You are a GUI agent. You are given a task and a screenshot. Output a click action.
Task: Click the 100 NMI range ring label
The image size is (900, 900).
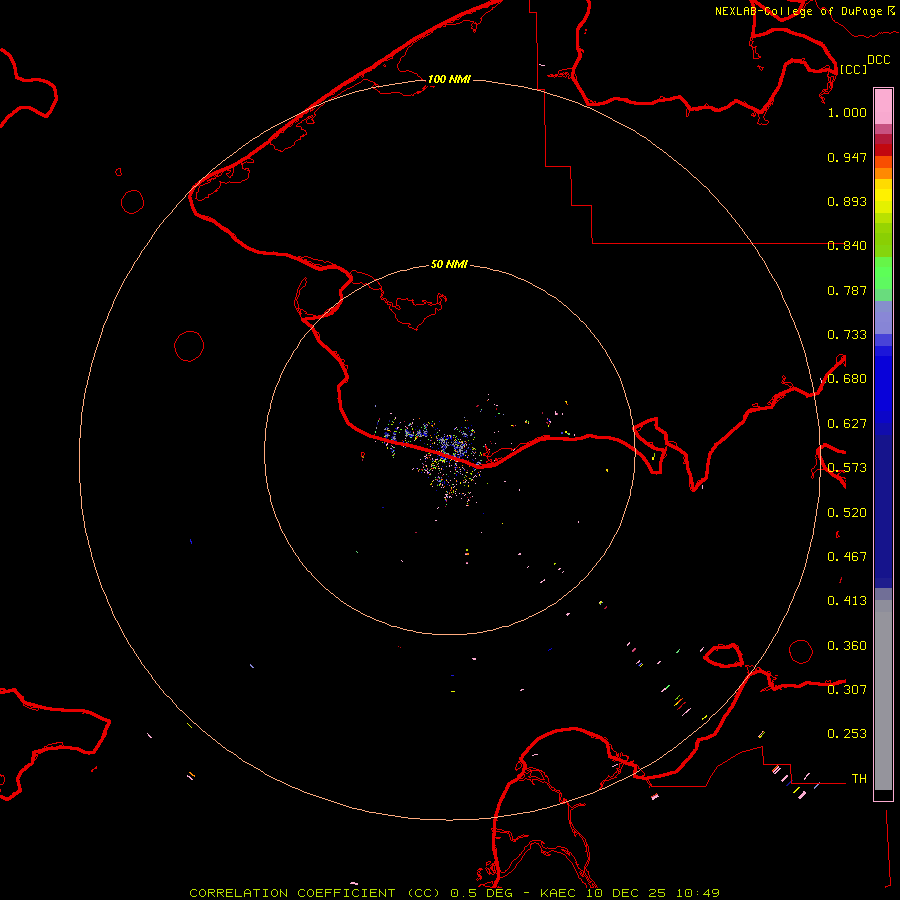point(449,79)
